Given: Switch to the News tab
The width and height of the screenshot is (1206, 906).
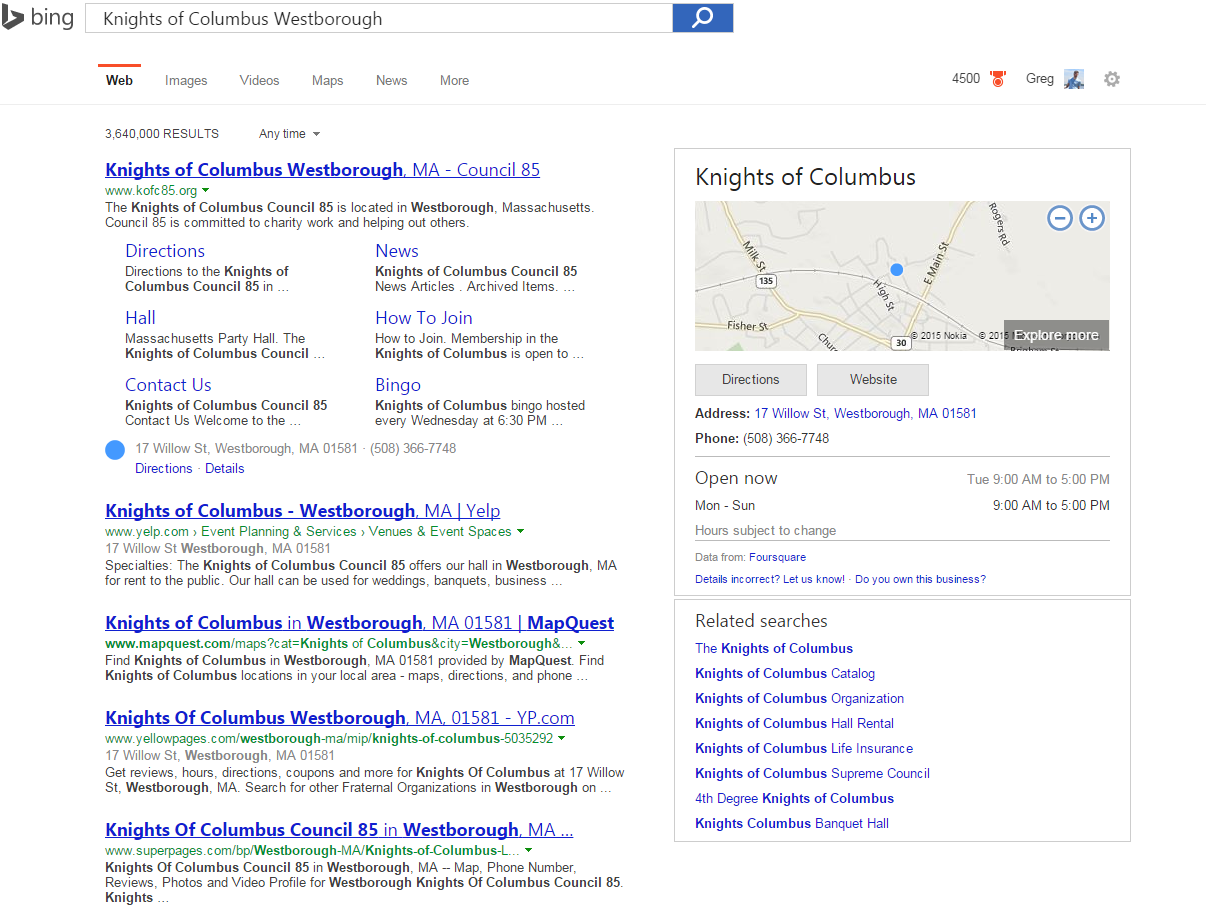Looking at the screenshot, I should [391, 80].
